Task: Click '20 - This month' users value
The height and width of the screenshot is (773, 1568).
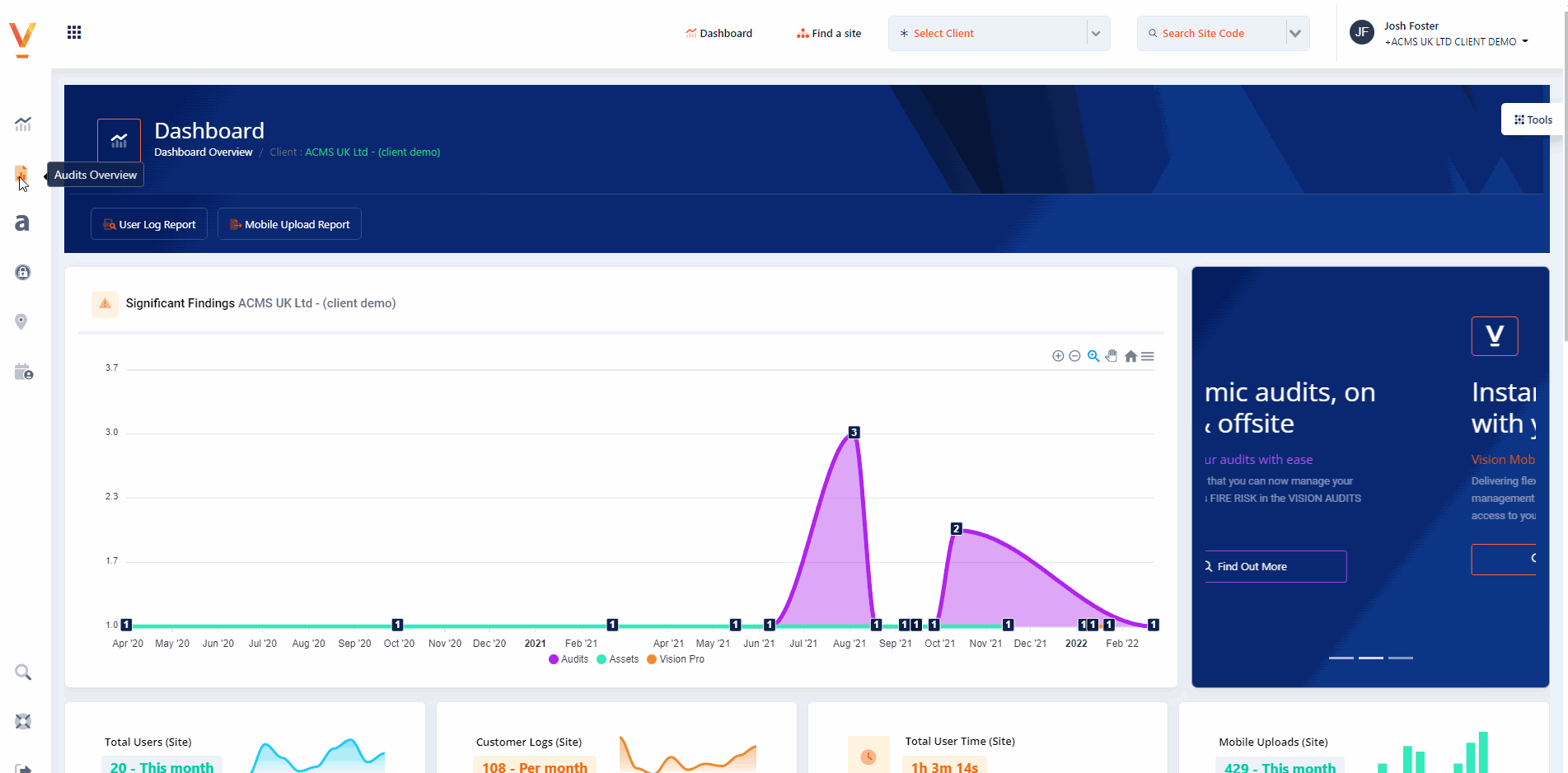Action: (x=161, y=766)
